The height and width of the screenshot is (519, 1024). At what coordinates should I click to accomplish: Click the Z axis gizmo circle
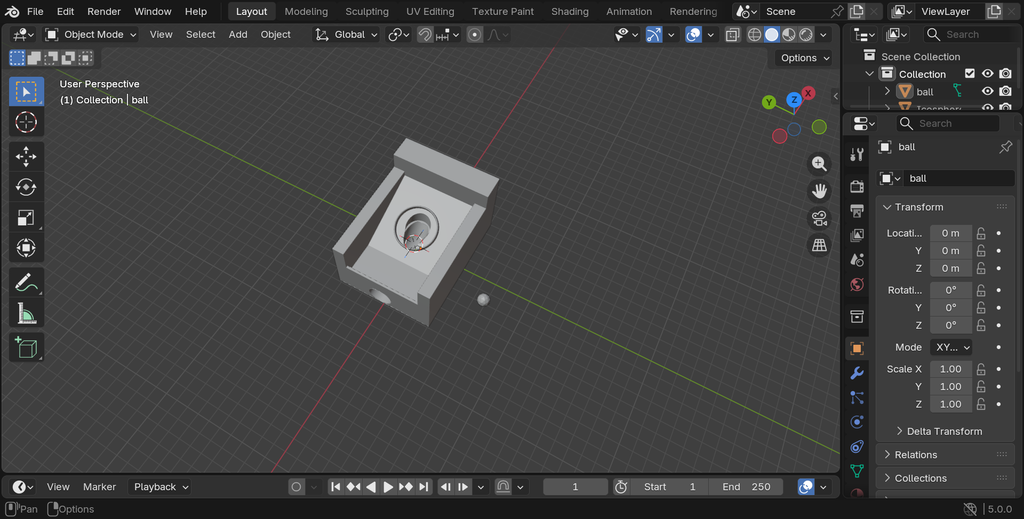(793, 100)
